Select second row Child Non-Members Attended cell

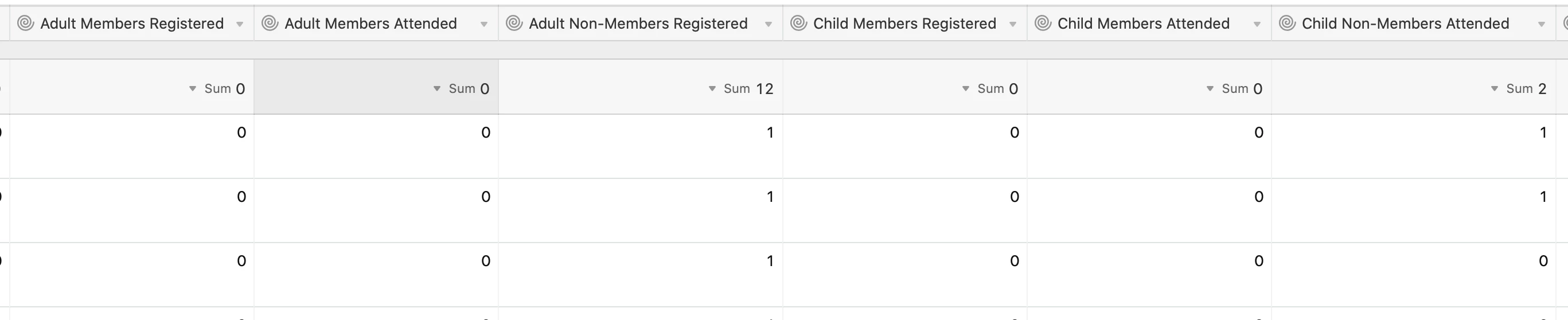point(1413,210)
